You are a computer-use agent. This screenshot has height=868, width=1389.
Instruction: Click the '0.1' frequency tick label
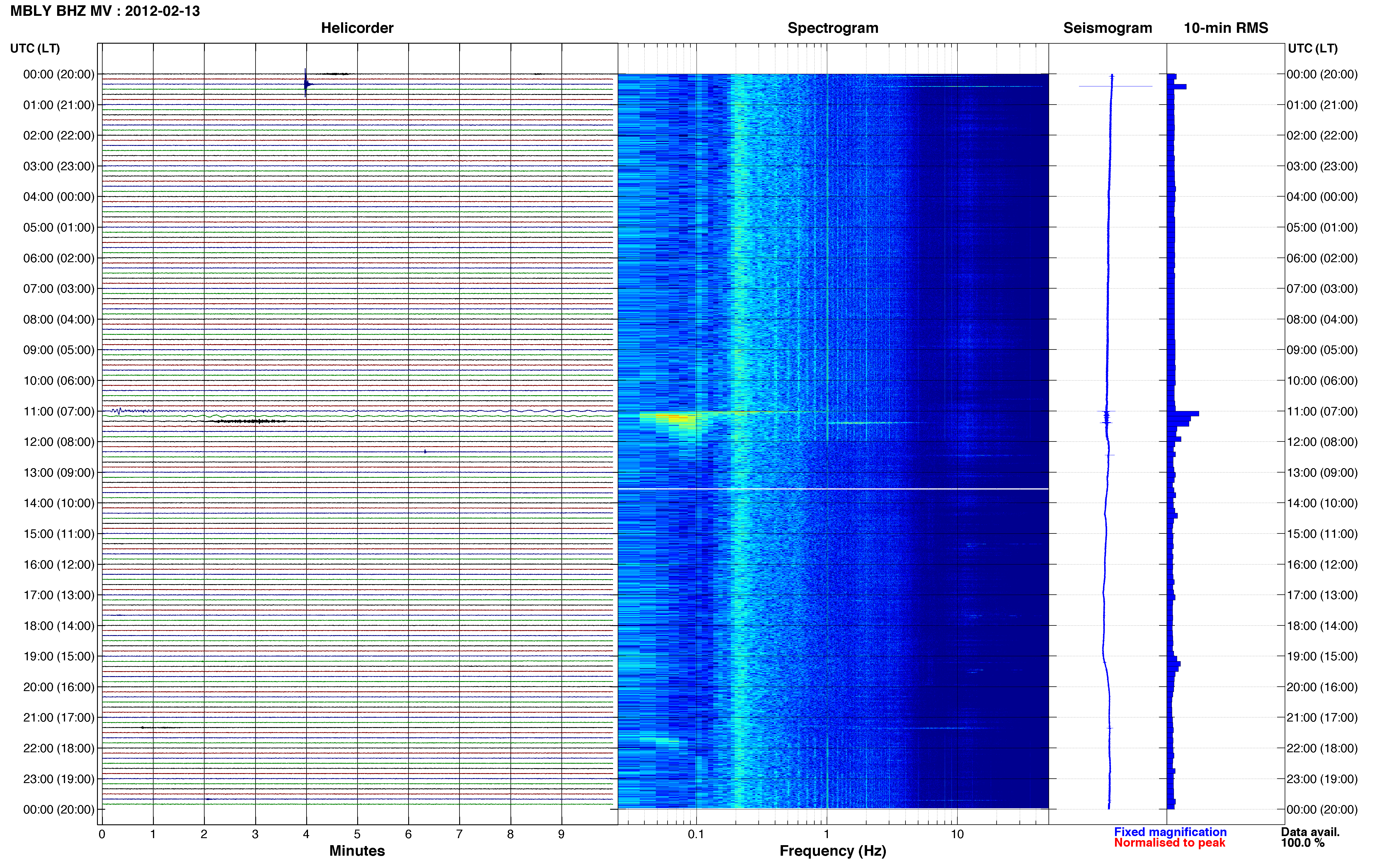point(696,834)
